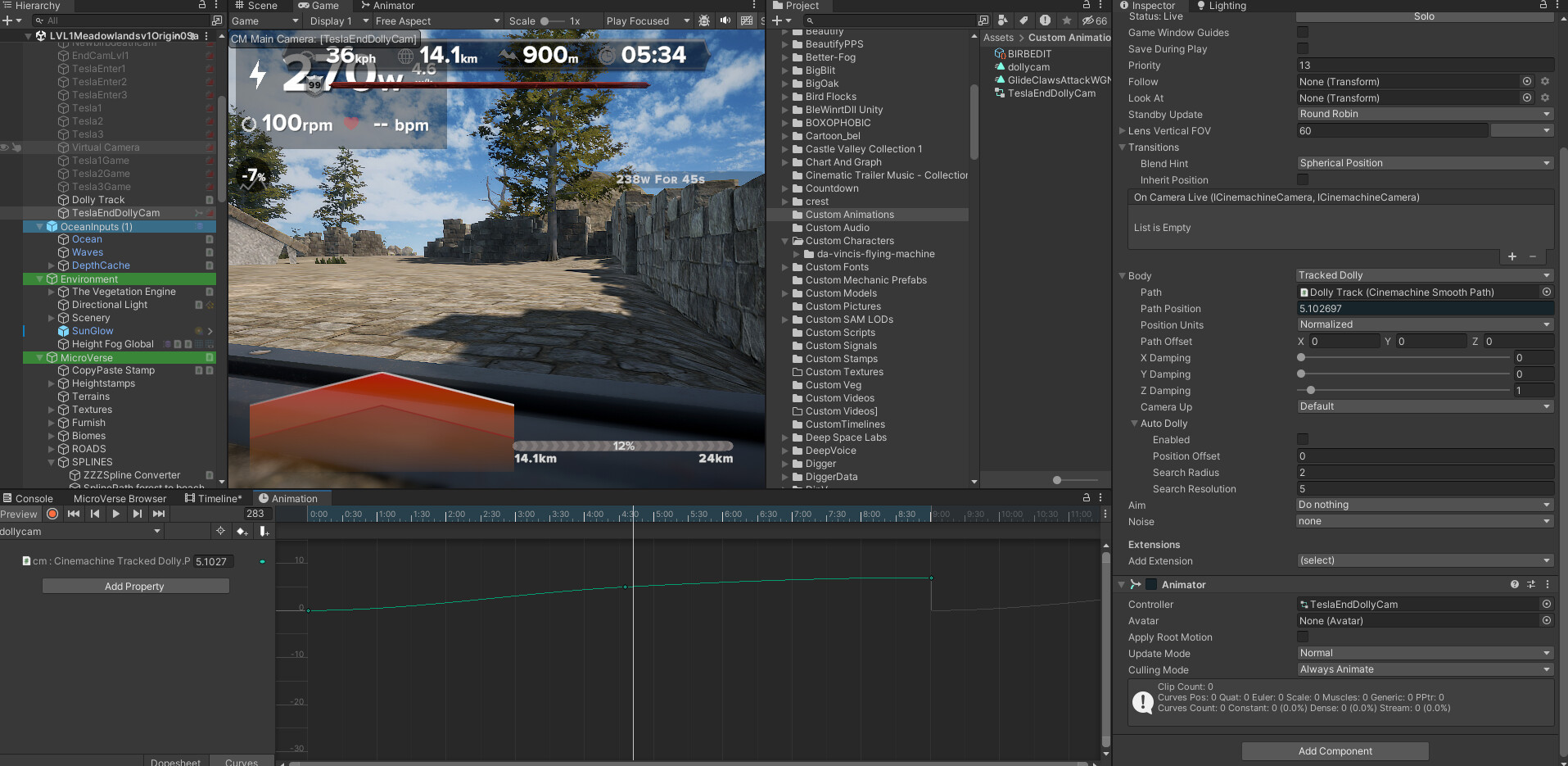Expand the Custom Characters folder

[786, 241]
